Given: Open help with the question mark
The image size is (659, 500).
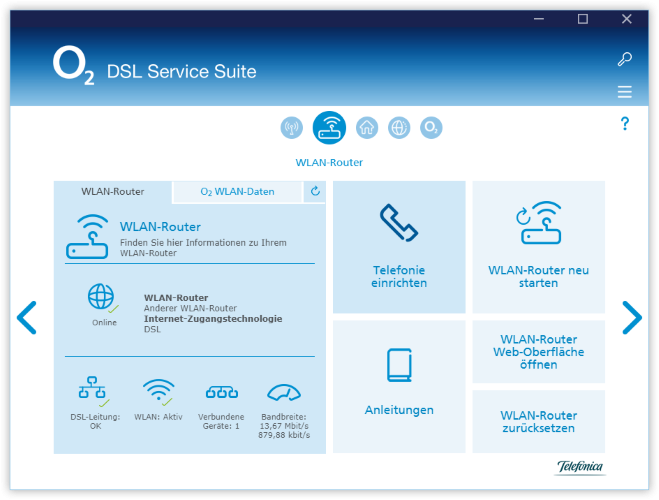Looking at the screenshot, I should [x=625, y=124].
